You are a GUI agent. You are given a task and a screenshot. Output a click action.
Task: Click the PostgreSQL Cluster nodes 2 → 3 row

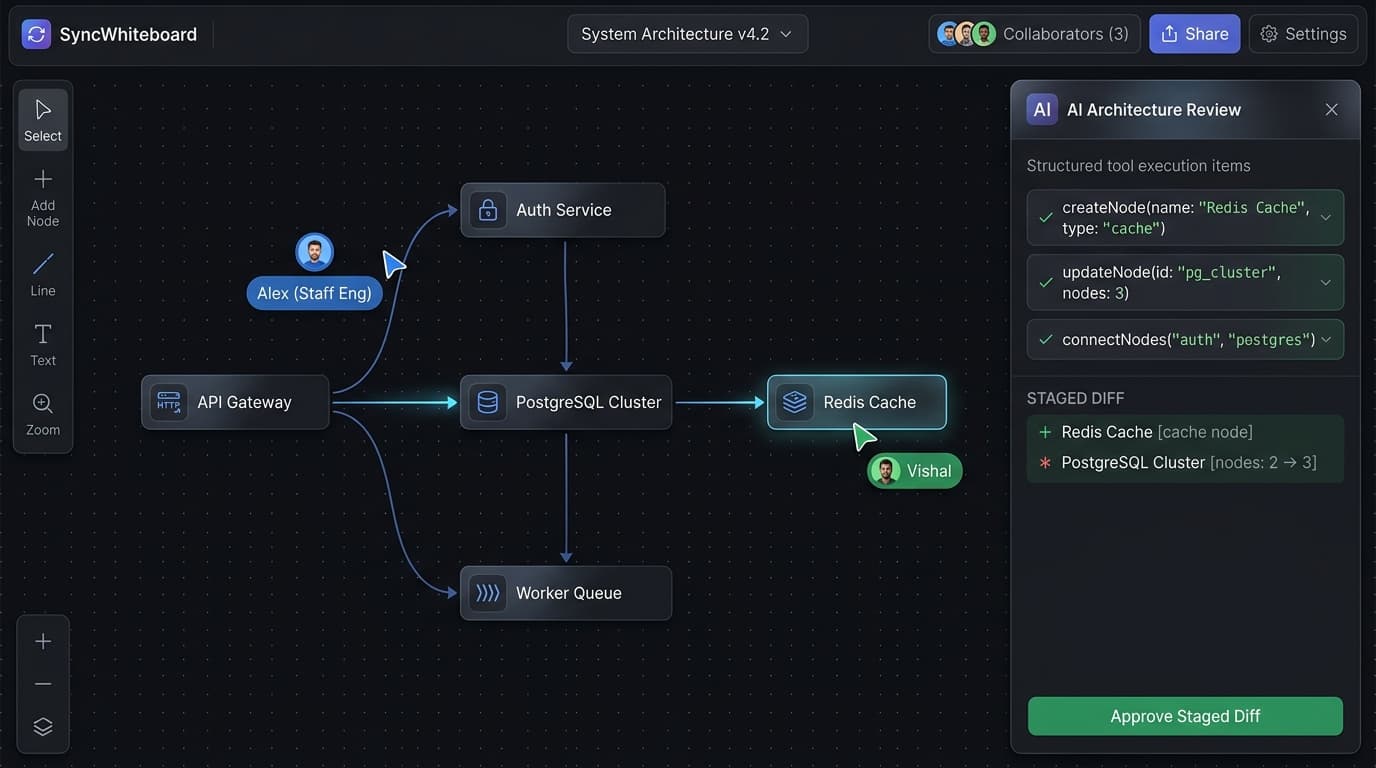[x=1185, y=463]
